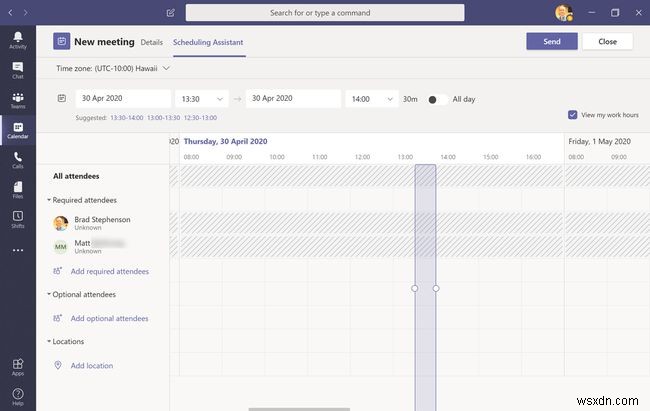The image size is (650, 411).
Task: Click Brad Stephenson's avatar
Action: coord(61,223)
